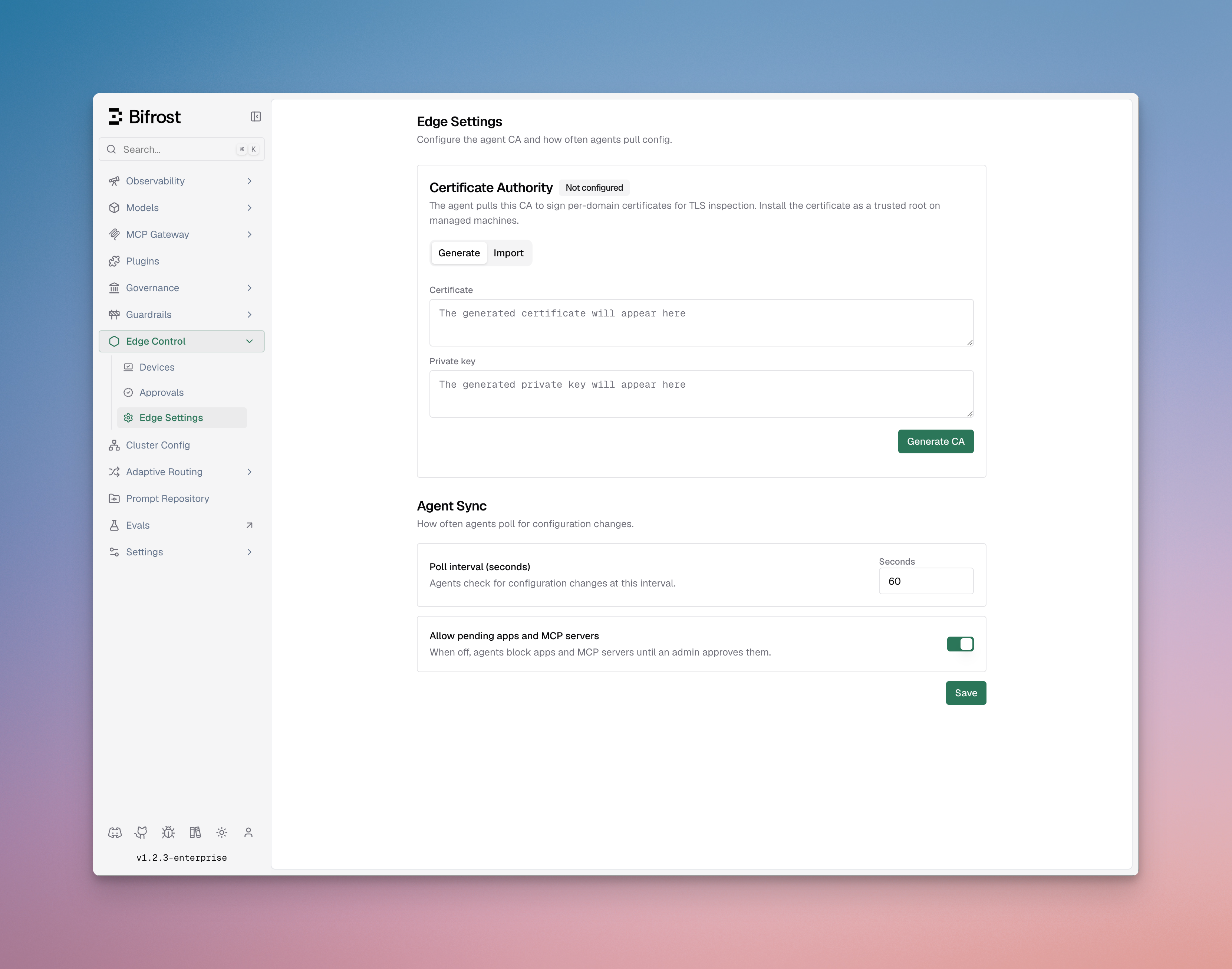Image resolution: width=1232 pixels, height=969 pixels.
Task: Click the Governance building icon
Action: tap(114, 288)
